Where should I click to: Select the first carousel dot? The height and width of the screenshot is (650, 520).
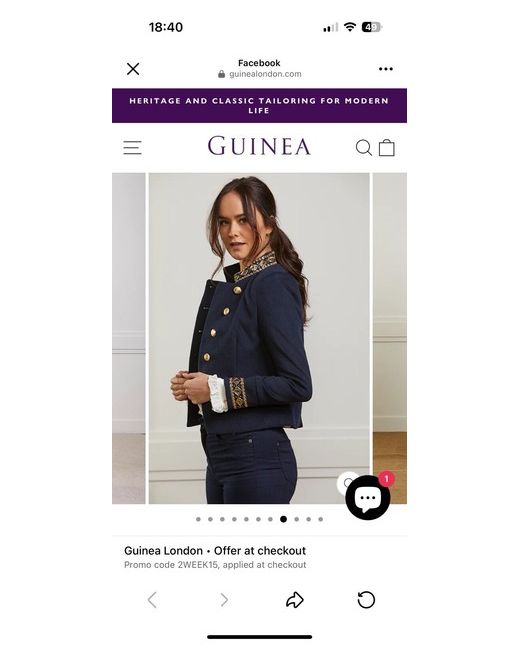pyautogui.click(x=198, y=519)
